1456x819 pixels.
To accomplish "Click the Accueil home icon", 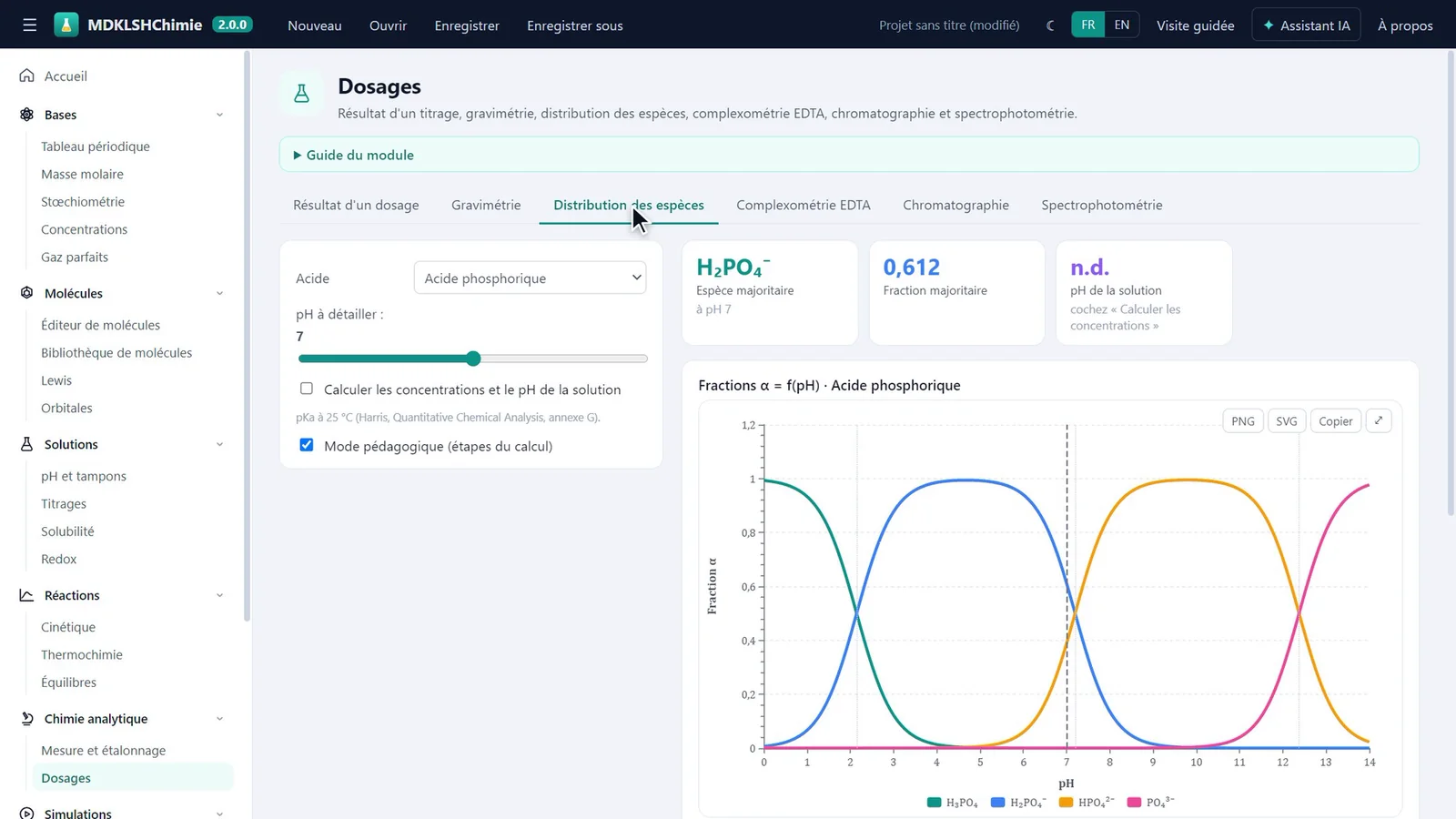I will 27,76.
